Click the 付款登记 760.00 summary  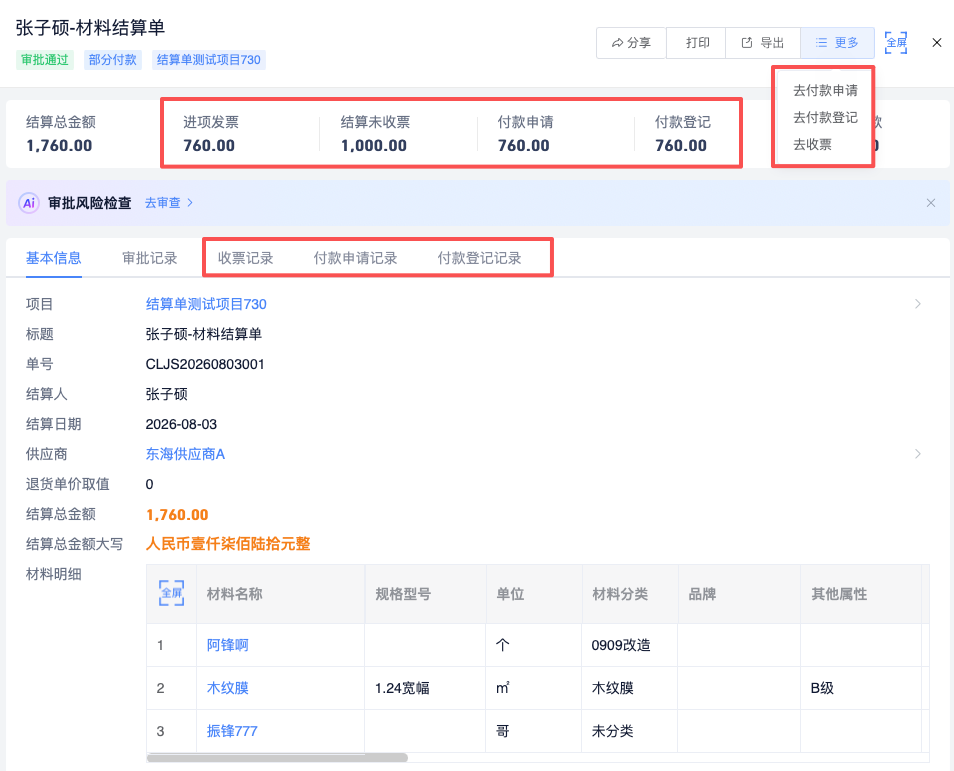point(682,134)
